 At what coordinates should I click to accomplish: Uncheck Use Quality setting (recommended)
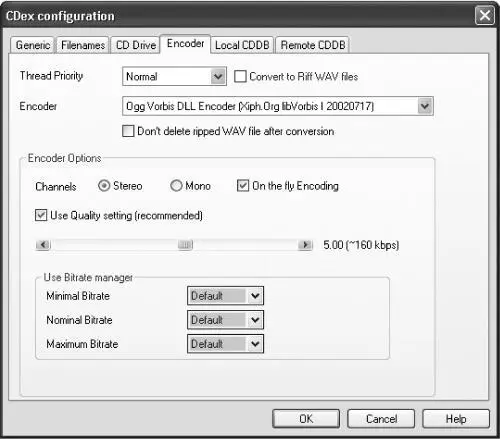pyautogui.click(x=41, y=215)
